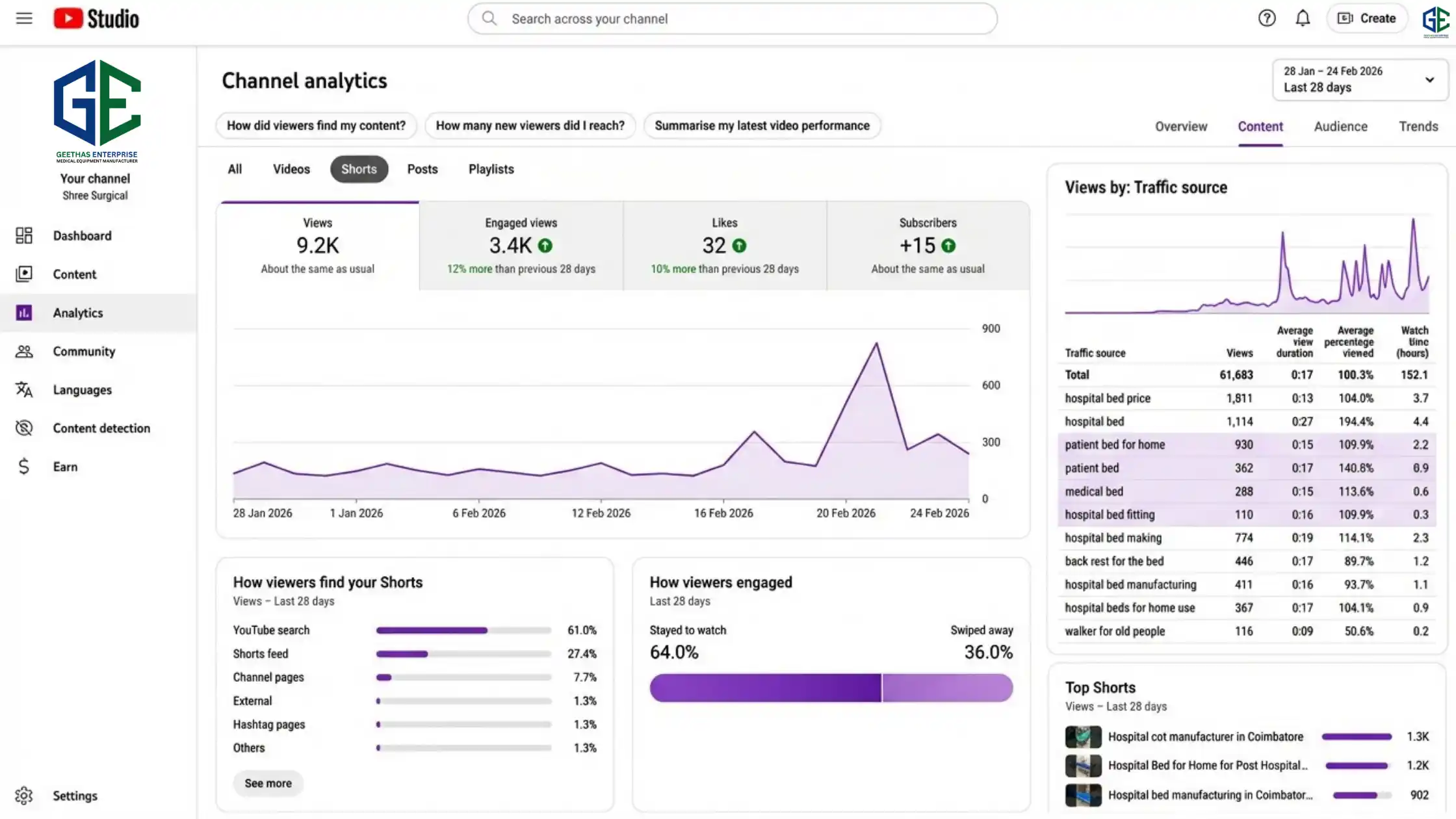Select the Videos content filter tab
1456x819 pixels.
(291, 169)
